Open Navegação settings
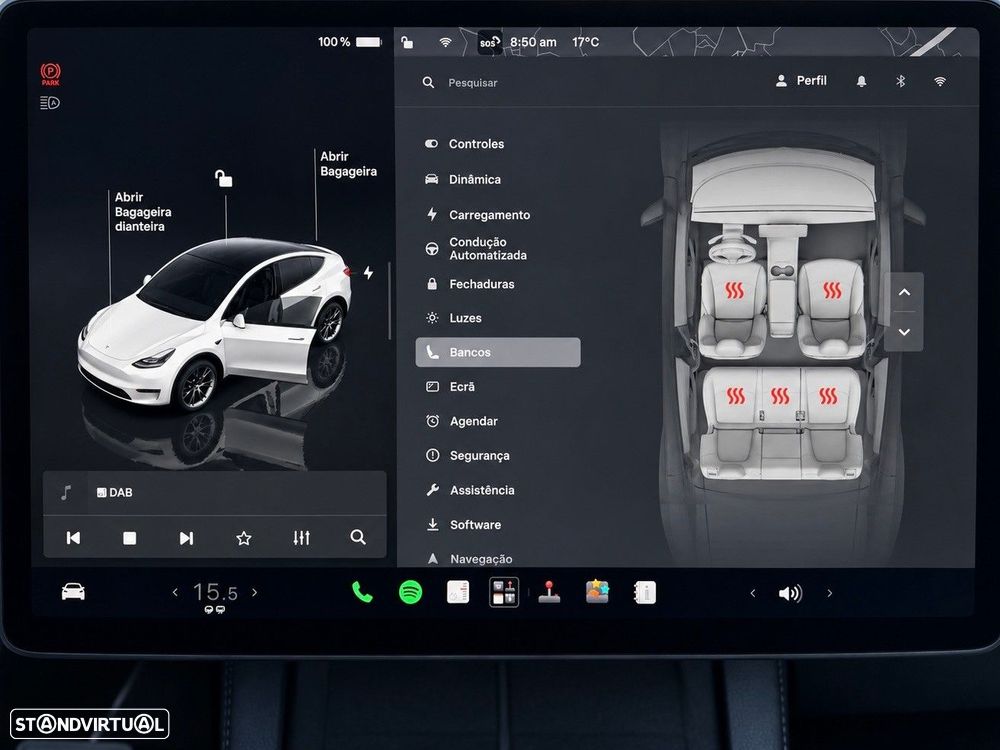Viewport: 1000px width, 750px height. (x=469, y=559)
